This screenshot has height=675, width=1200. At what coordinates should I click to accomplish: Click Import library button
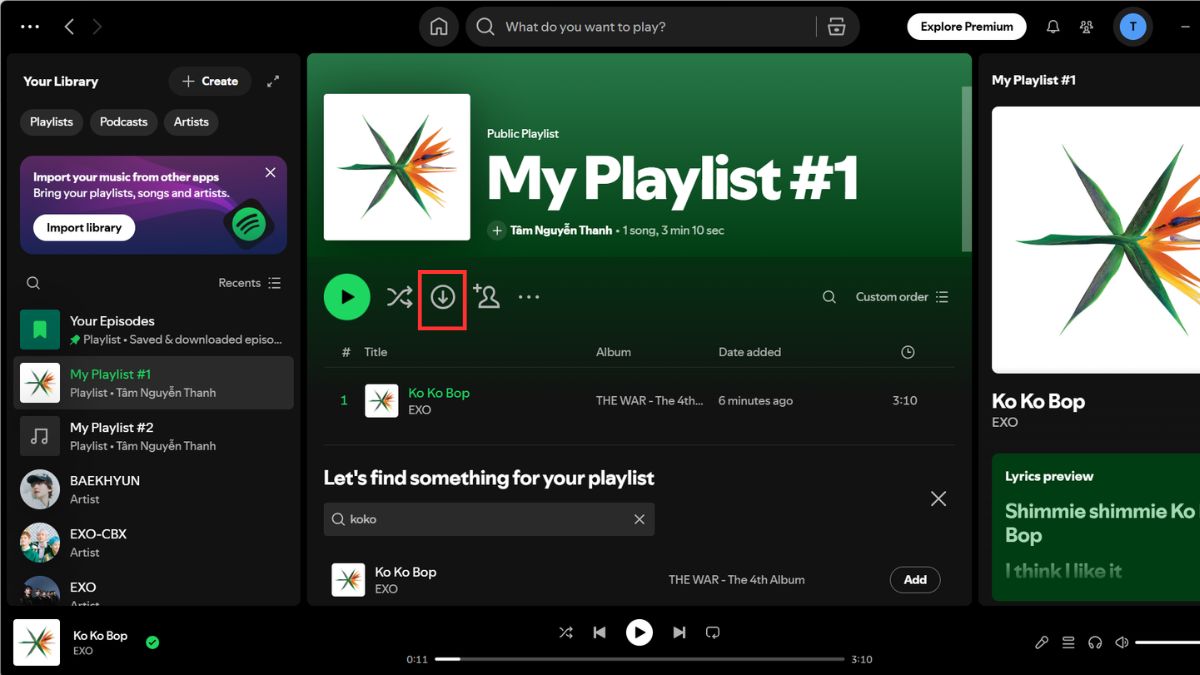[84, 228]
